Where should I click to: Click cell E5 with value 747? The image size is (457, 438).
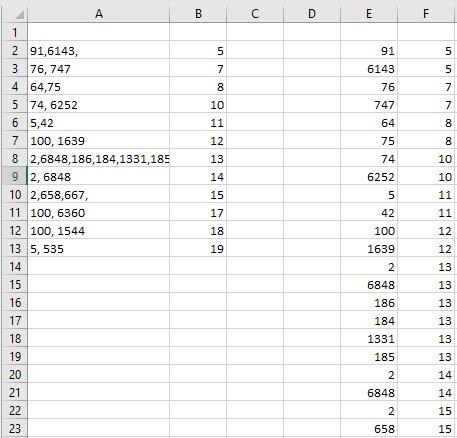click(x=369, y=105)
